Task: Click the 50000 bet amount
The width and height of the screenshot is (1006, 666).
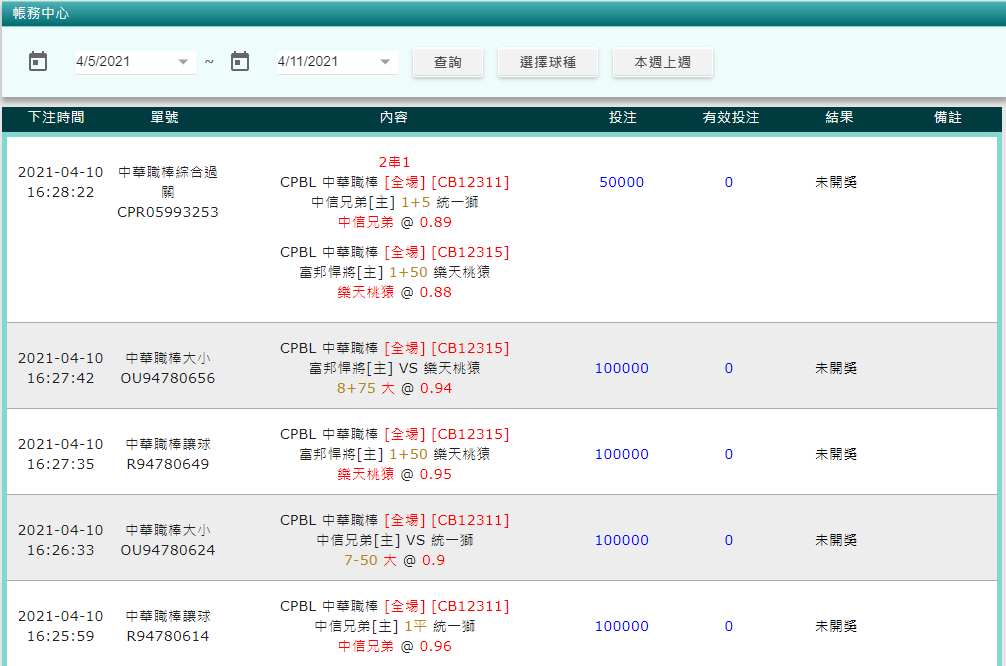Action: pos(622,182)
